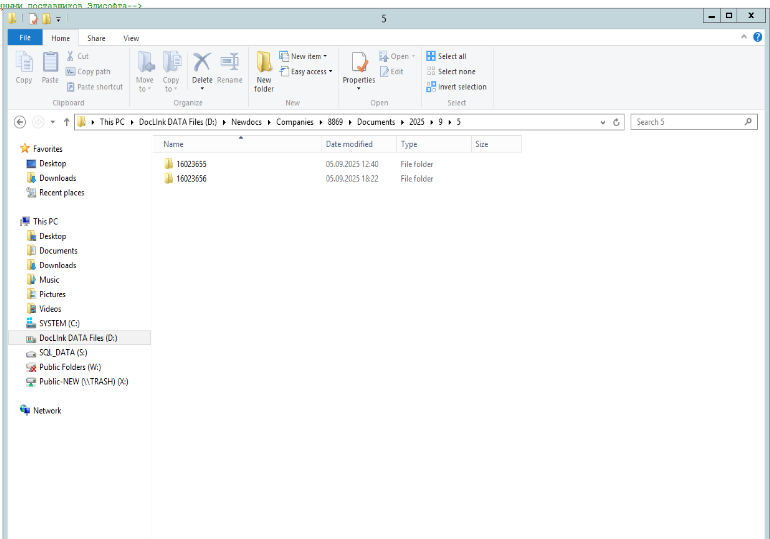The height and width of the screenshot is (539, 770).
Task: Click quick access Properties icon in title bar
Action: tap(33, 19)
